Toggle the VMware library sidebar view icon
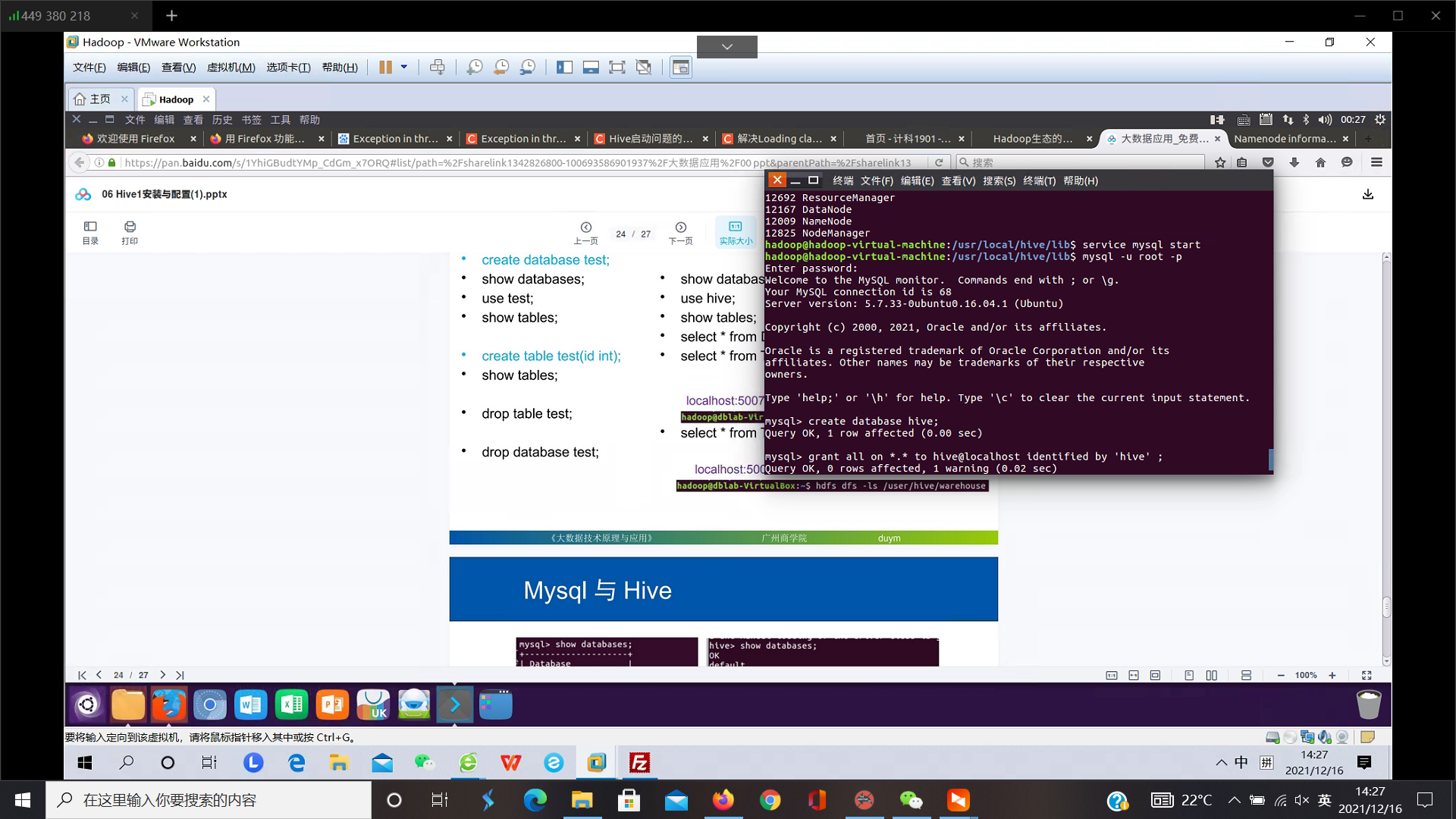1456x819 pixels. point(564,67)
